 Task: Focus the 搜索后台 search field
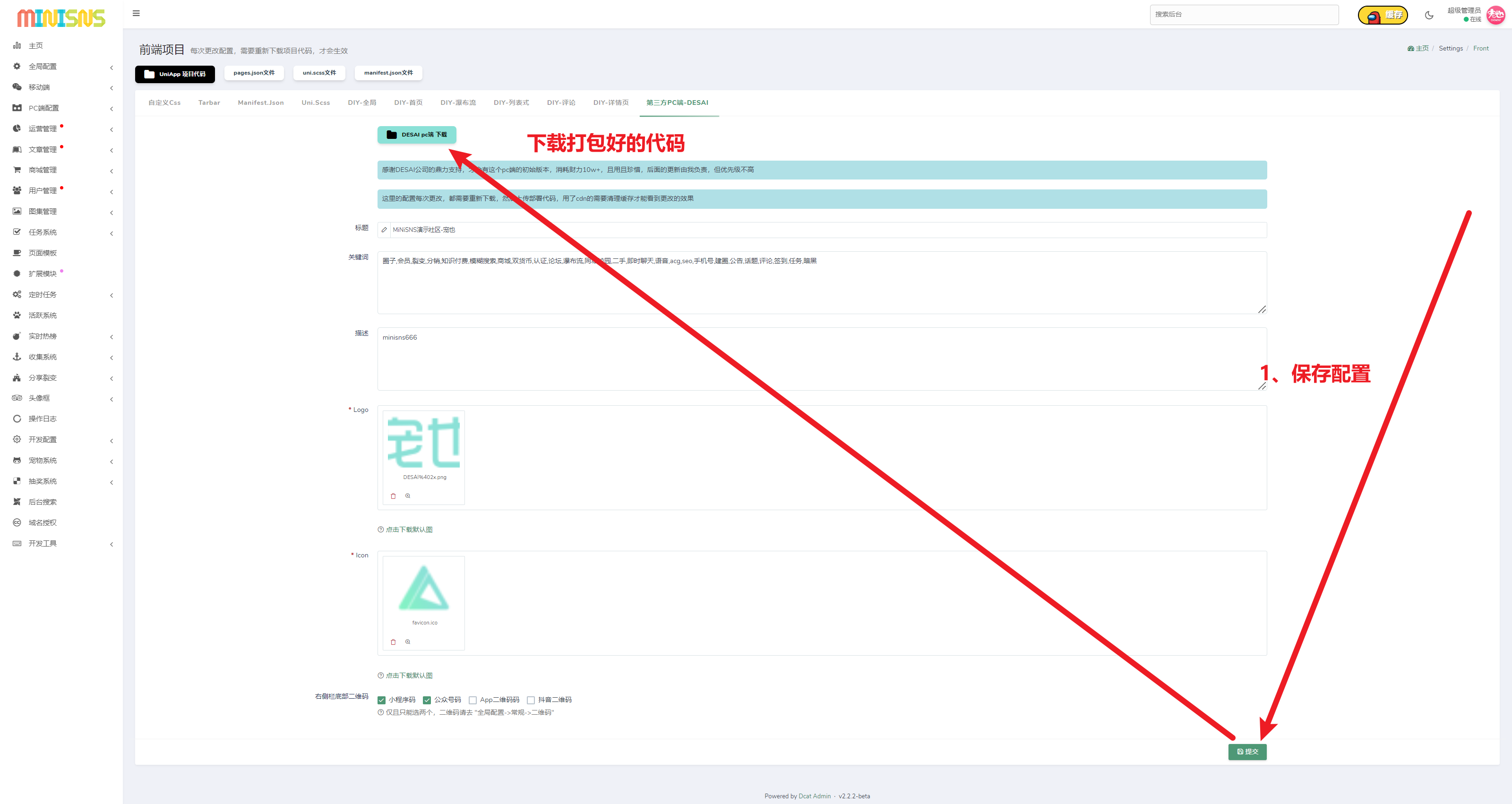coord(1245,15)
